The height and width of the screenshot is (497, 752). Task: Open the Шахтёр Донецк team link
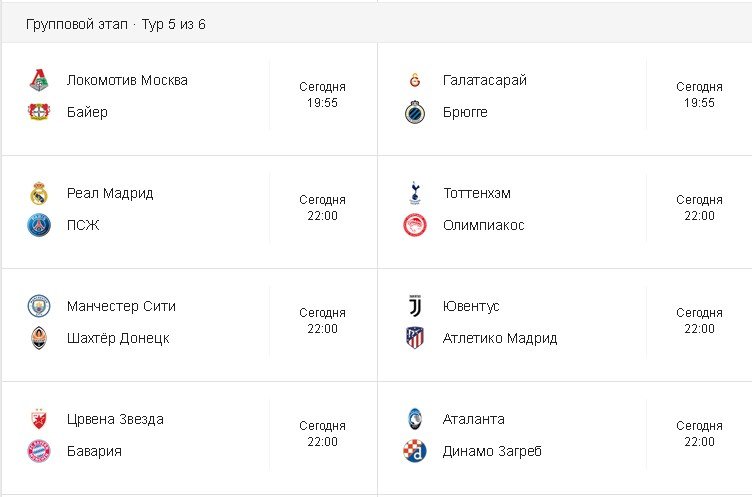[x=118, y=338]
